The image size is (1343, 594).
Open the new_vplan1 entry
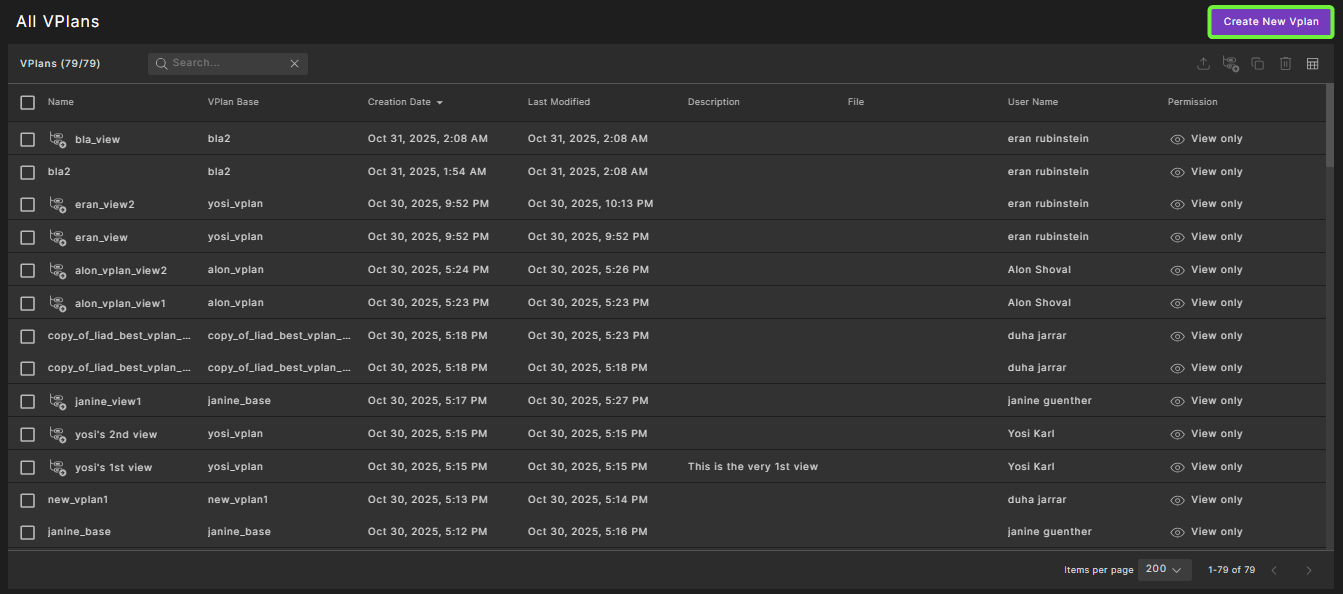(78, 500)
